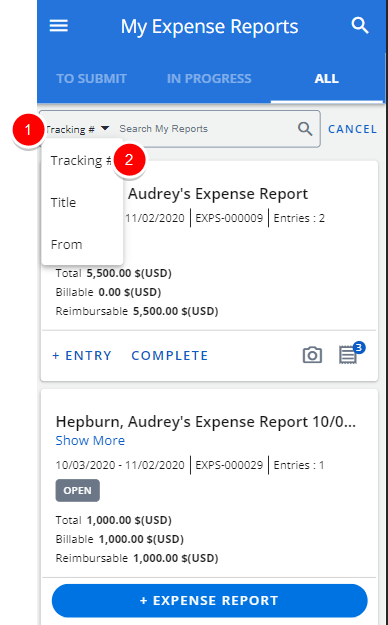388x625 pixels.
Task: Create a new + EXPENSE REPORT
Action: click(209, 600)
